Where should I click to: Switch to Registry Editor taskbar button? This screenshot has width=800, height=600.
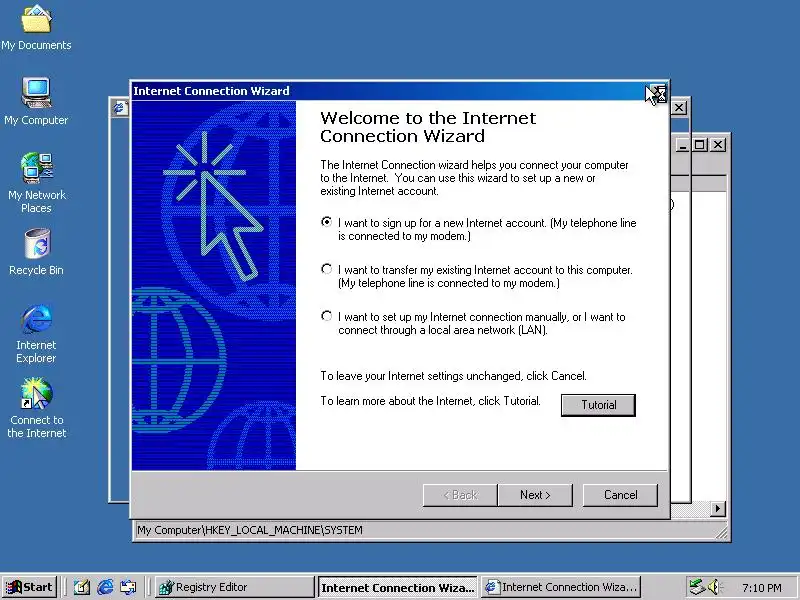tap(234, 587)
